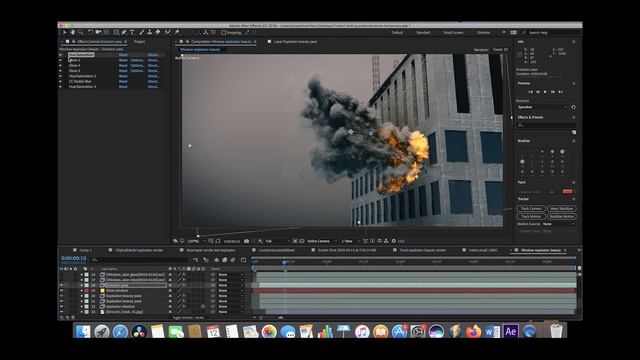Select the Glow window layer name
This screenshot has width=640, height=360.
(117, 291)
